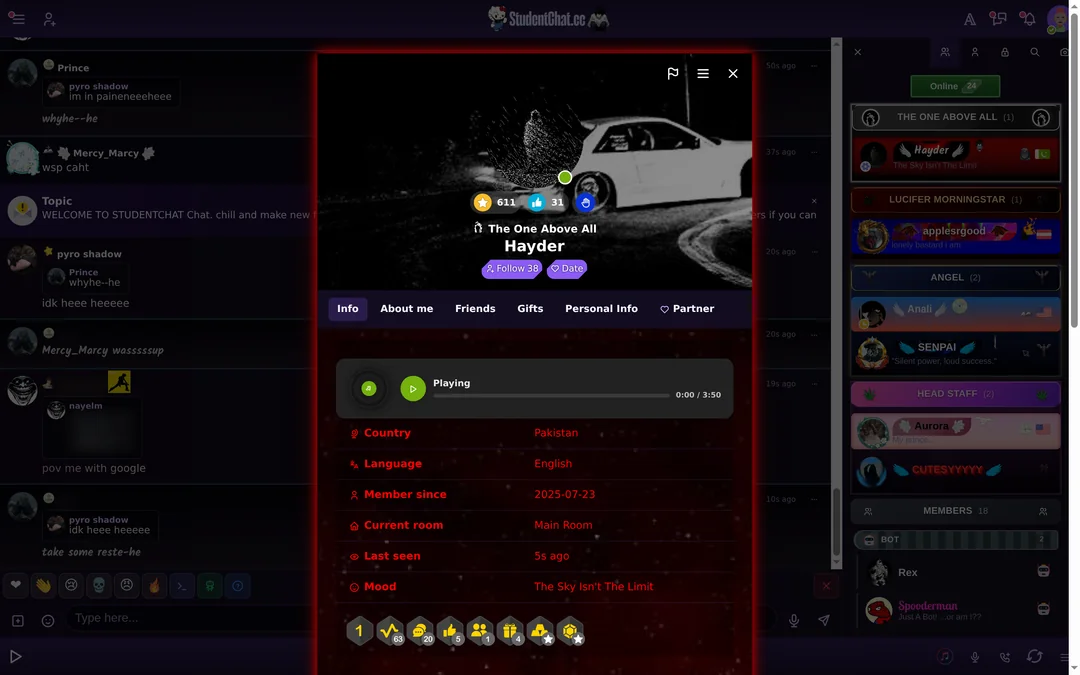Report Hayder's profile with the flag icon
The height and width of the screenshot is (675, 1080).
click(x=673, y=73)
